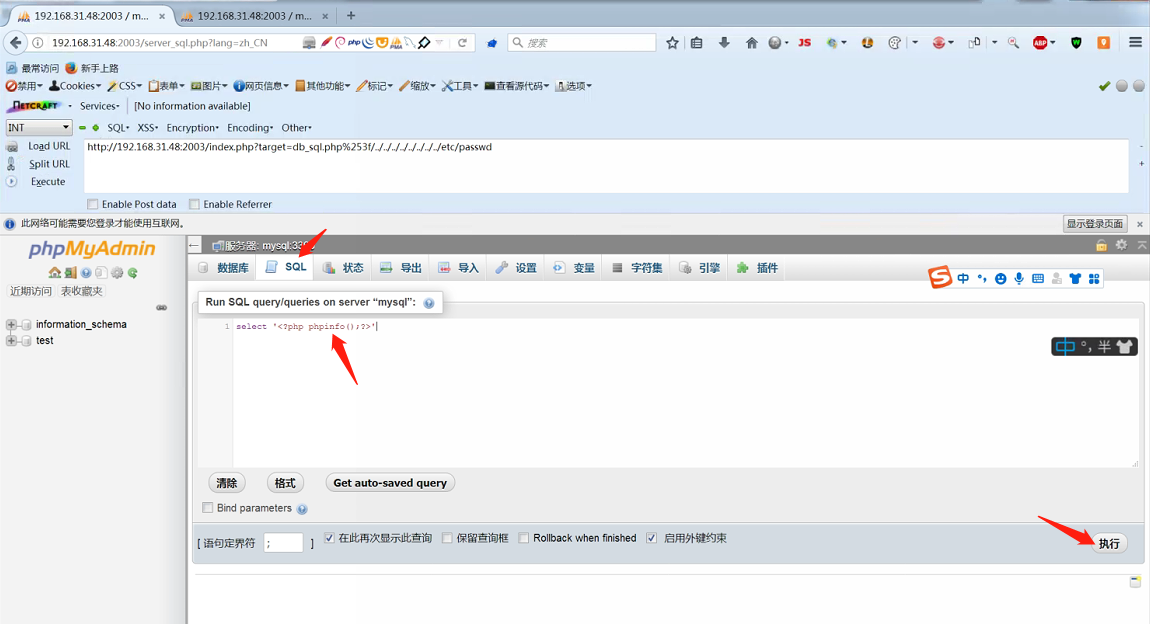The height and width of the screenshot is (624, 1150).
Task: Click the Adblock Plus toolbar icon
Action: coord(1040,42)
